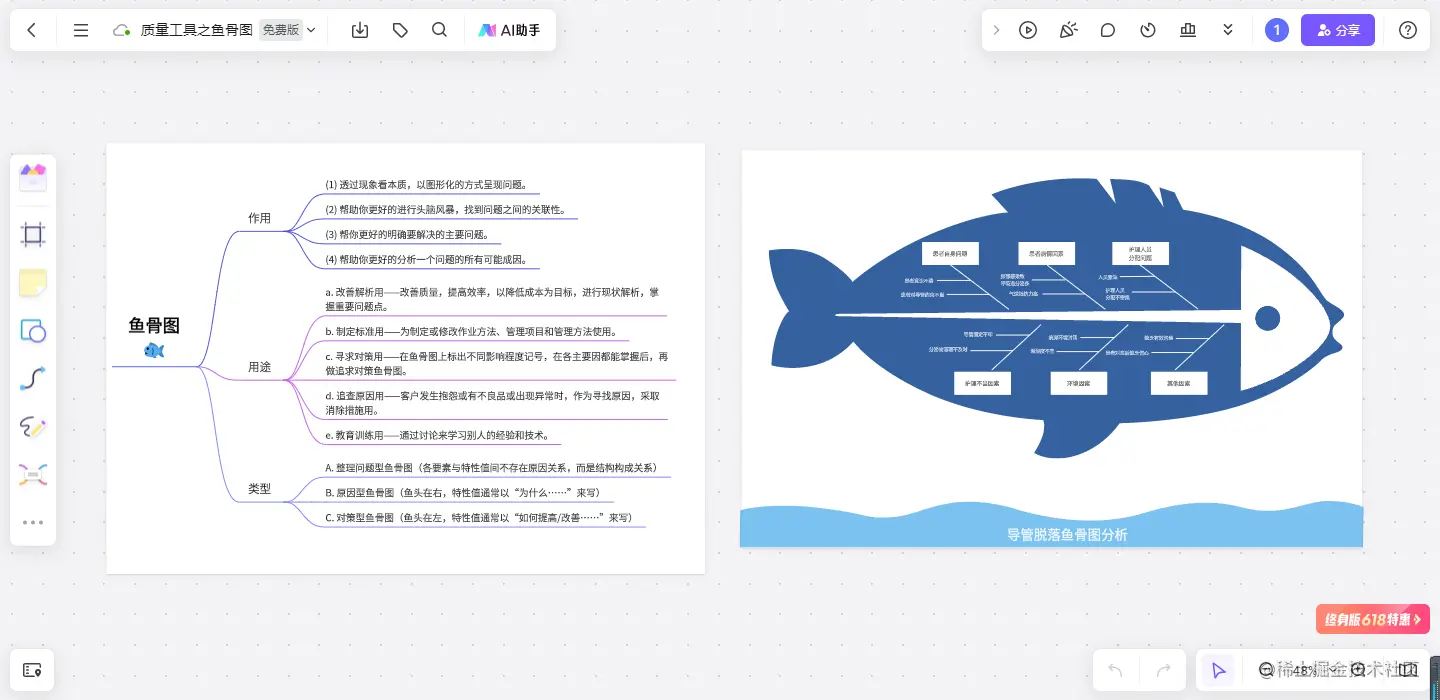This screenshot has width=1440, height=700.
Task: Open the templates icon in the left toolbar
Action: pos(33,178)
